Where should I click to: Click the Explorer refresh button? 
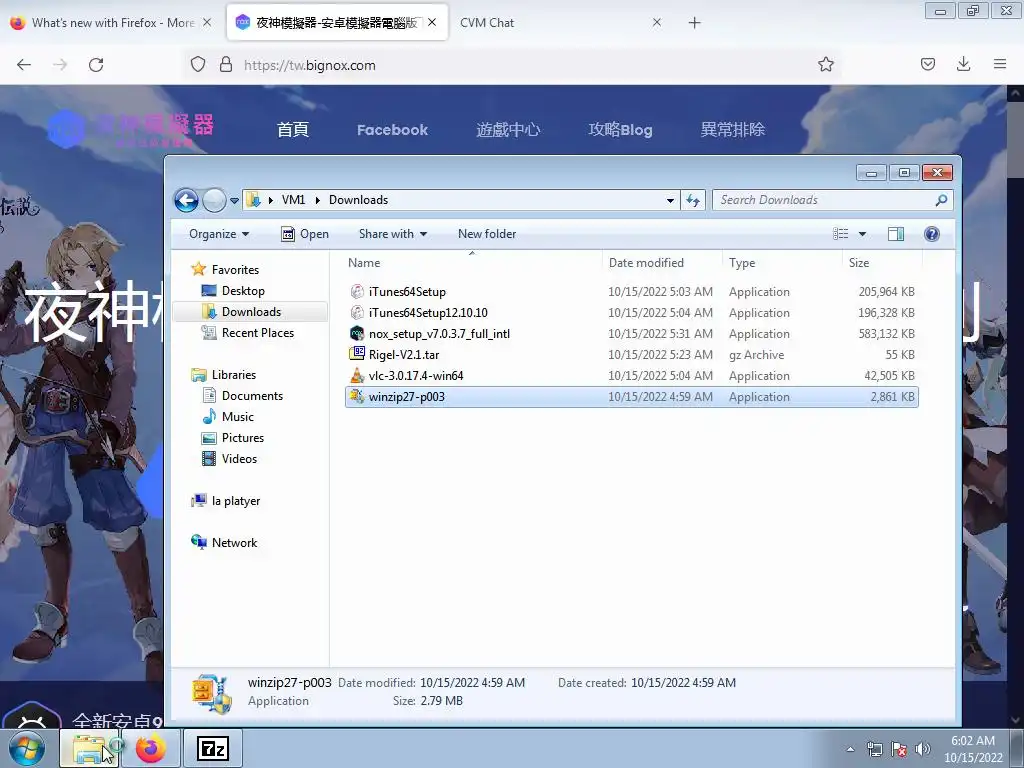(x=693, y=200)
